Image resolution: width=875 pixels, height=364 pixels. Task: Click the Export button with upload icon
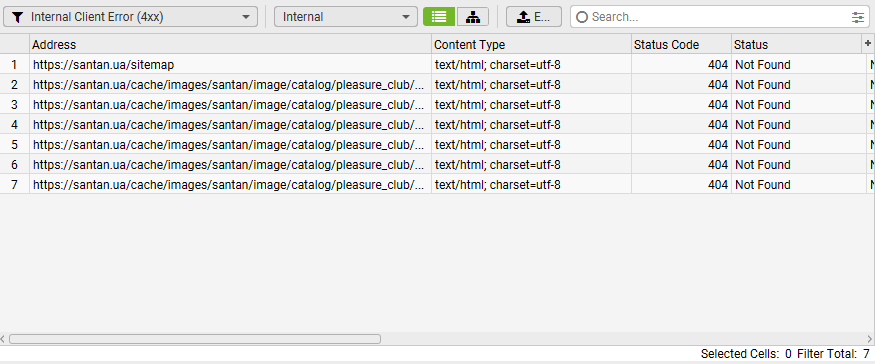click(533, 17)
